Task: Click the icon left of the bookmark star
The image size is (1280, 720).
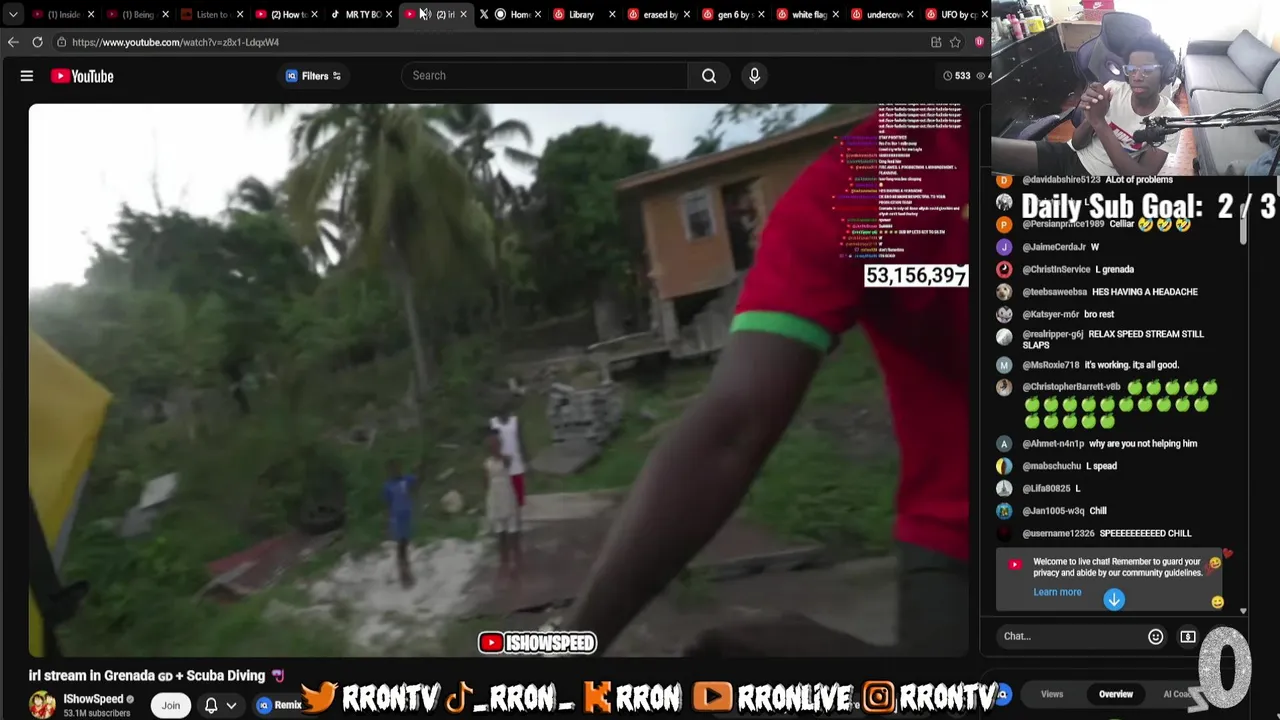Action: pyautogui.click(x=936, y=42)
